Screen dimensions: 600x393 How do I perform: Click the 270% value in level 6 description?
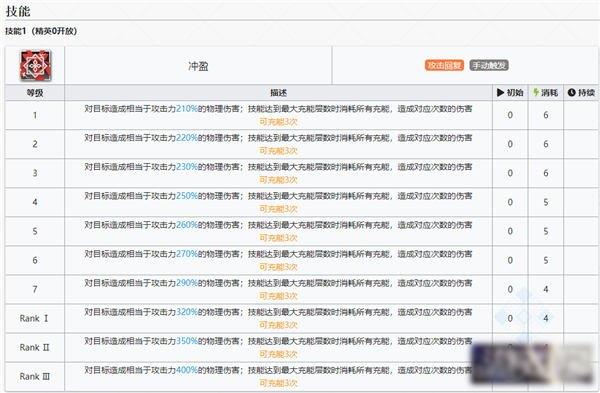pyautogui.click(x=187, y=254)
